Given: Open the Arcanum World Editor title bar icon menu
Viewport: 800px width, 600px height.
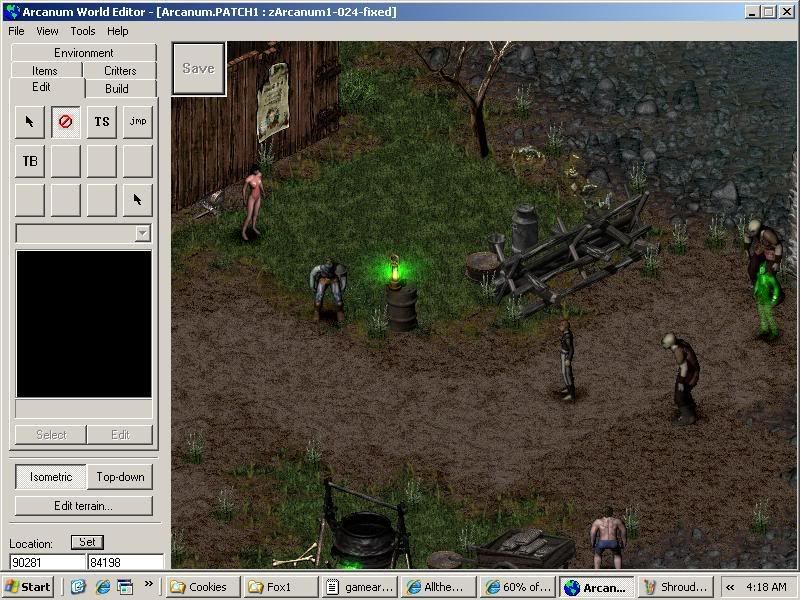Looking at the screenshot, I should 12,11.
